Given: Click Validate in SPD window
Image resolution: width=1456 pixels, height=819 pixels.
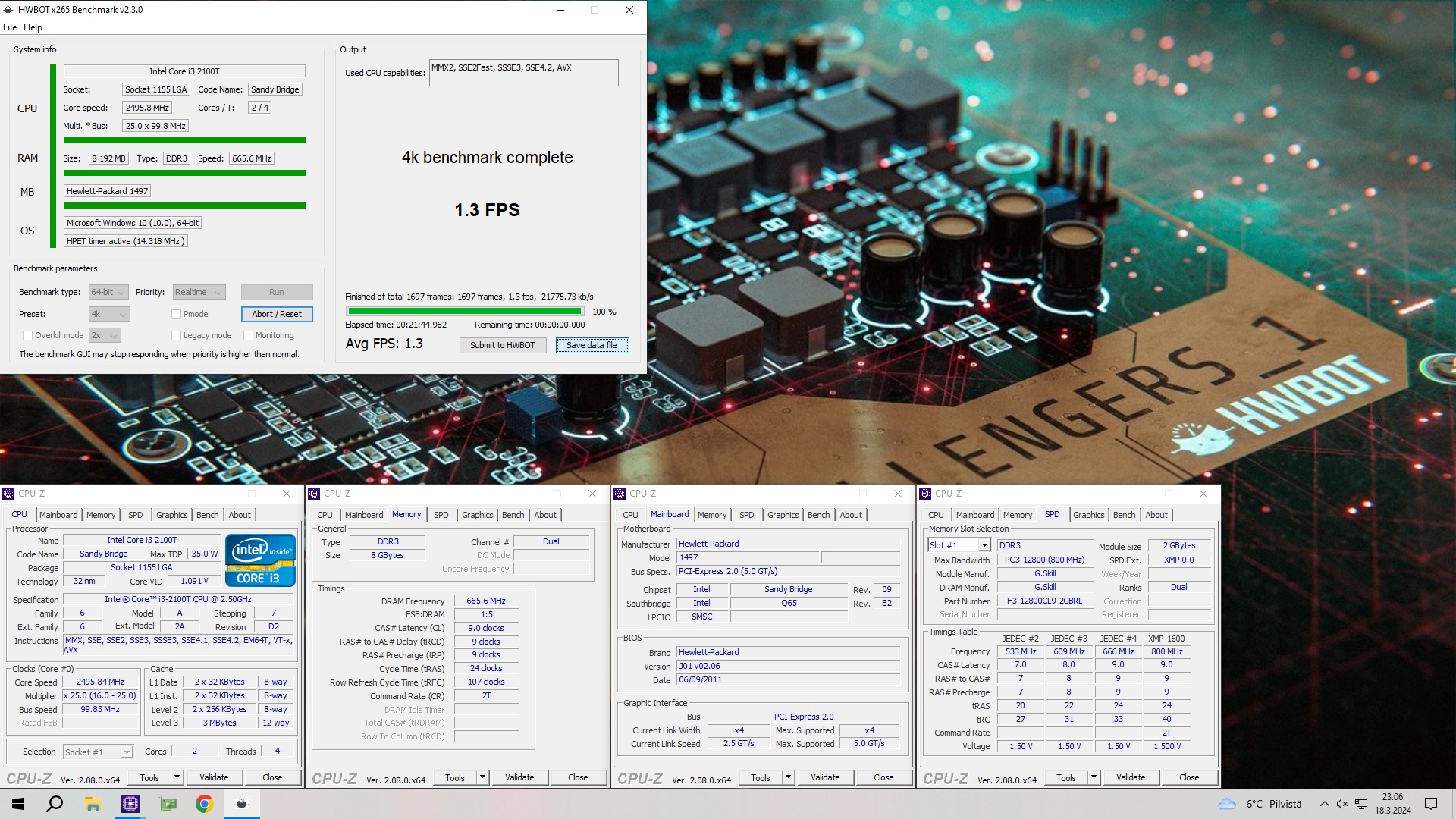Looking at the screenshot, I should coord(1131,777).
